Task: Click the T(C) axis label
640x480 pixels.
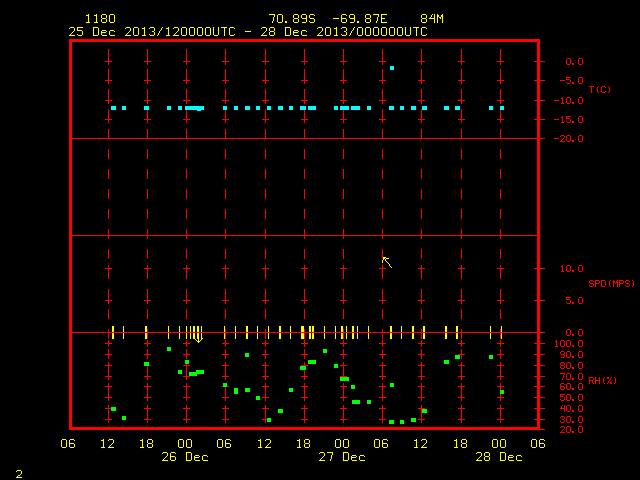Action: pos(600,89)
